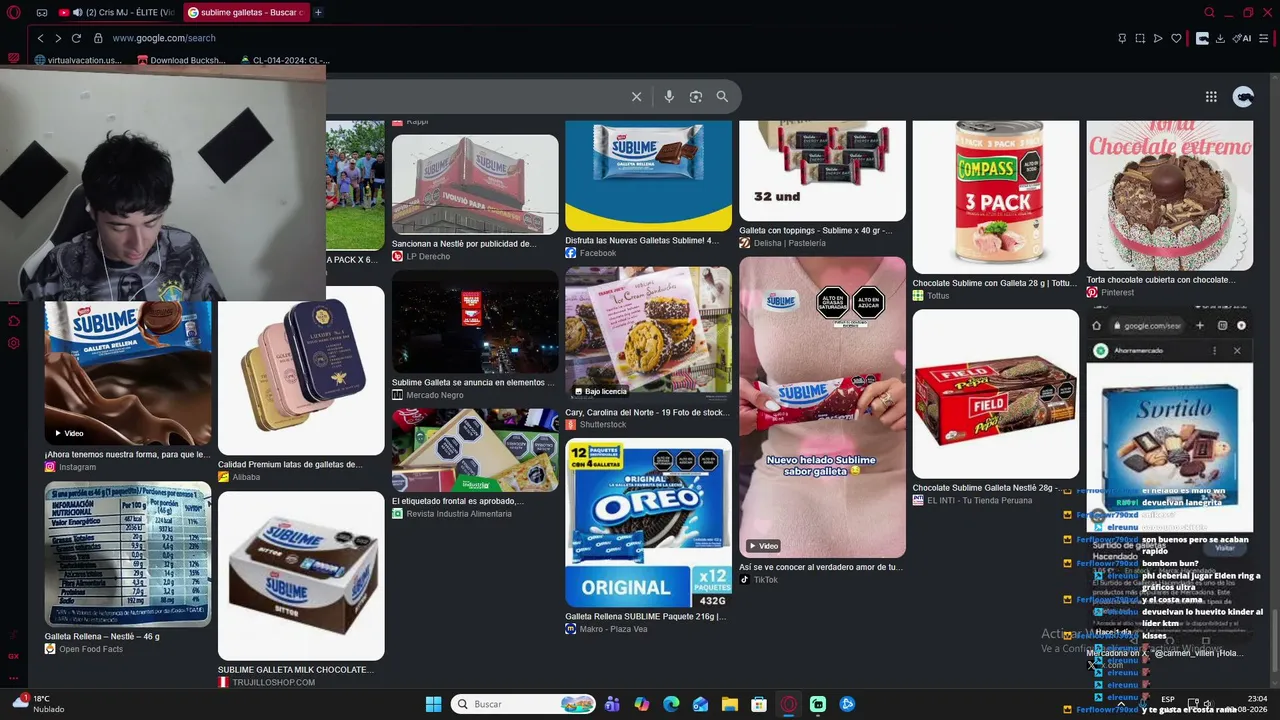Open tab search in the title bar
The width and height of the screenshot is (1280, 720).
coord(1210,12)
